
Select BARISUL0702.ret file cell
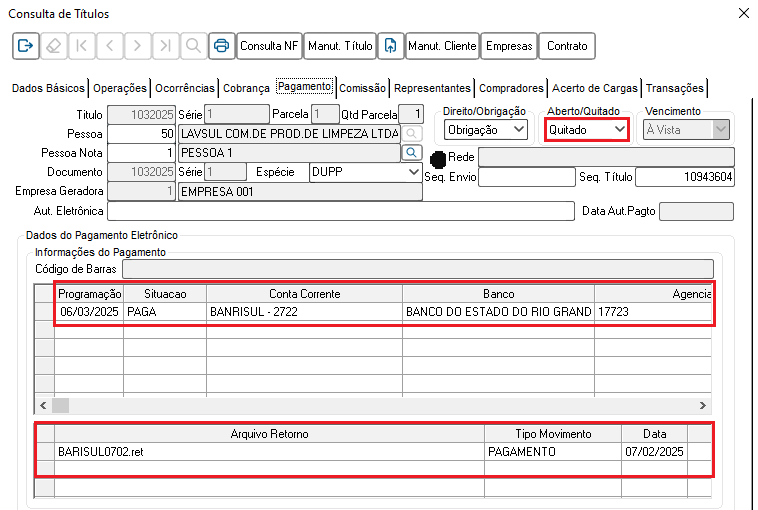tap(269, 452)
